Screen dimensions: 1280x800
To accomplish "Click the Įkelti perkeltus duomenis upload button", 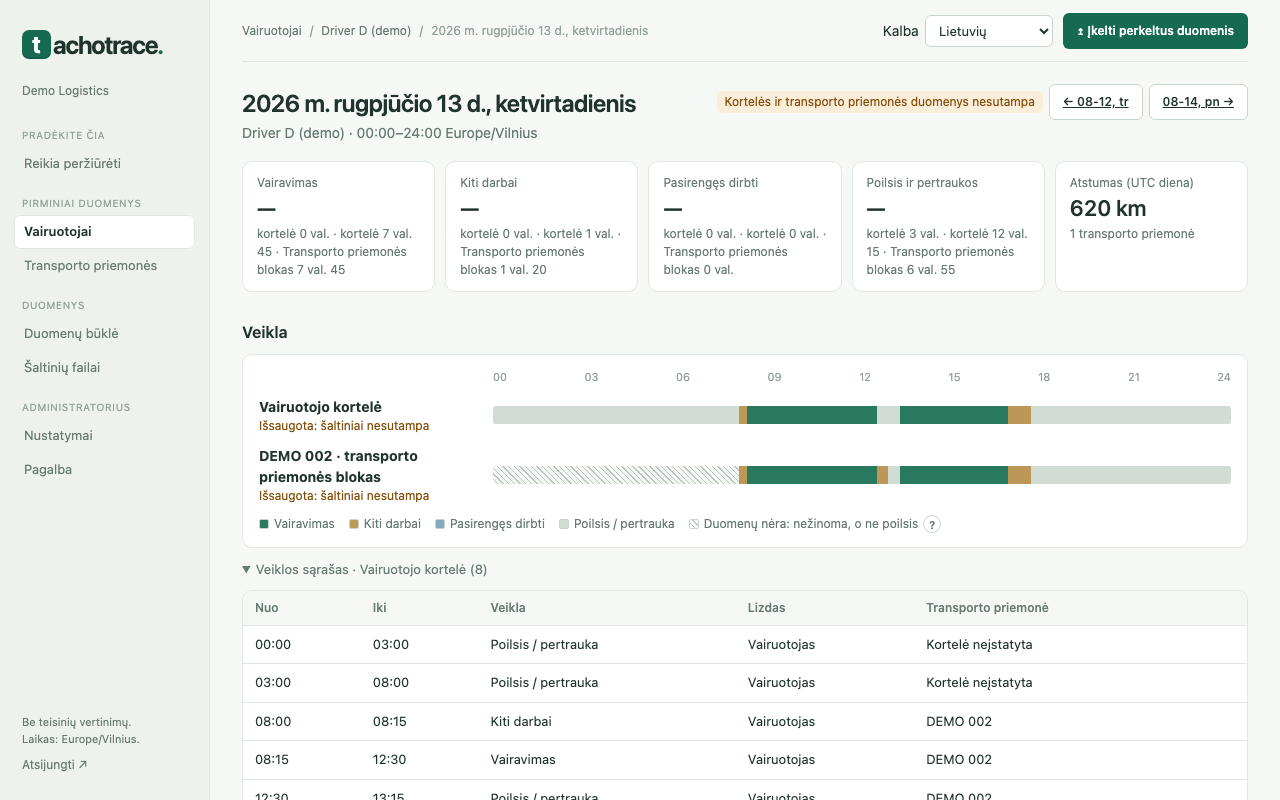I will pos(1155,31).
